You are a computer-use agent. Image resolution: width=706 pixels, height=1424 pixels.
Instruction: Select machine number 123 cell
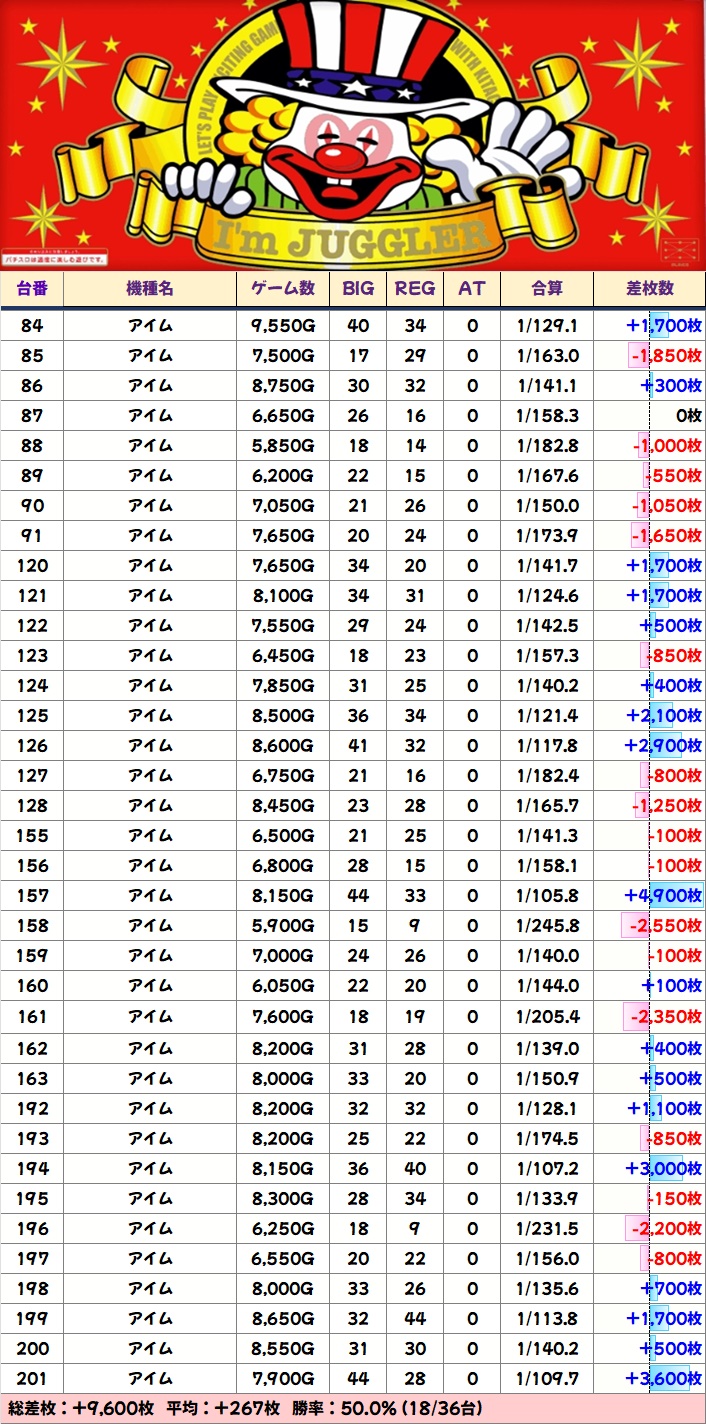click(x=32, y=656)
